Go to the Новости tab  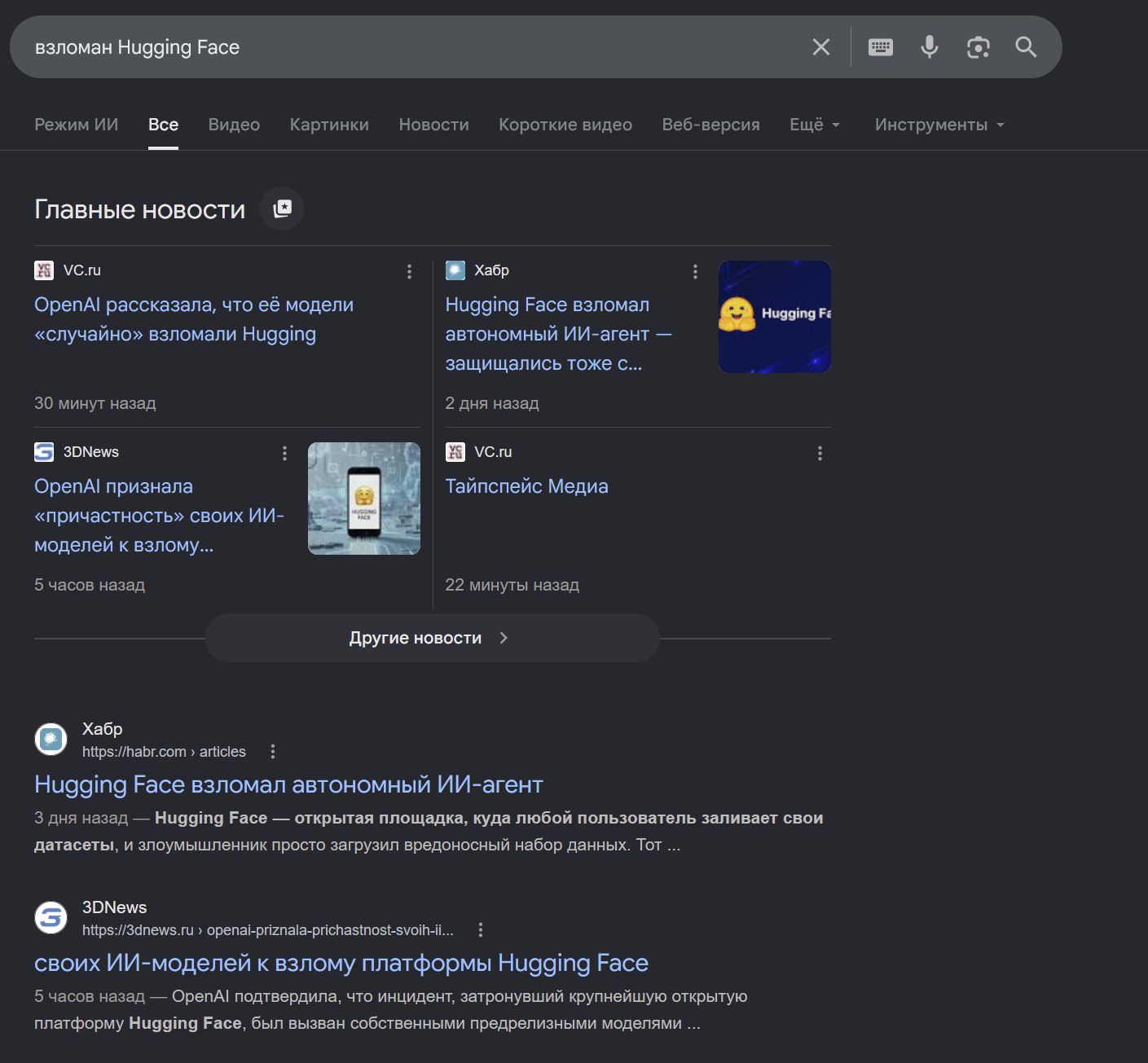[x=434, y=125]
